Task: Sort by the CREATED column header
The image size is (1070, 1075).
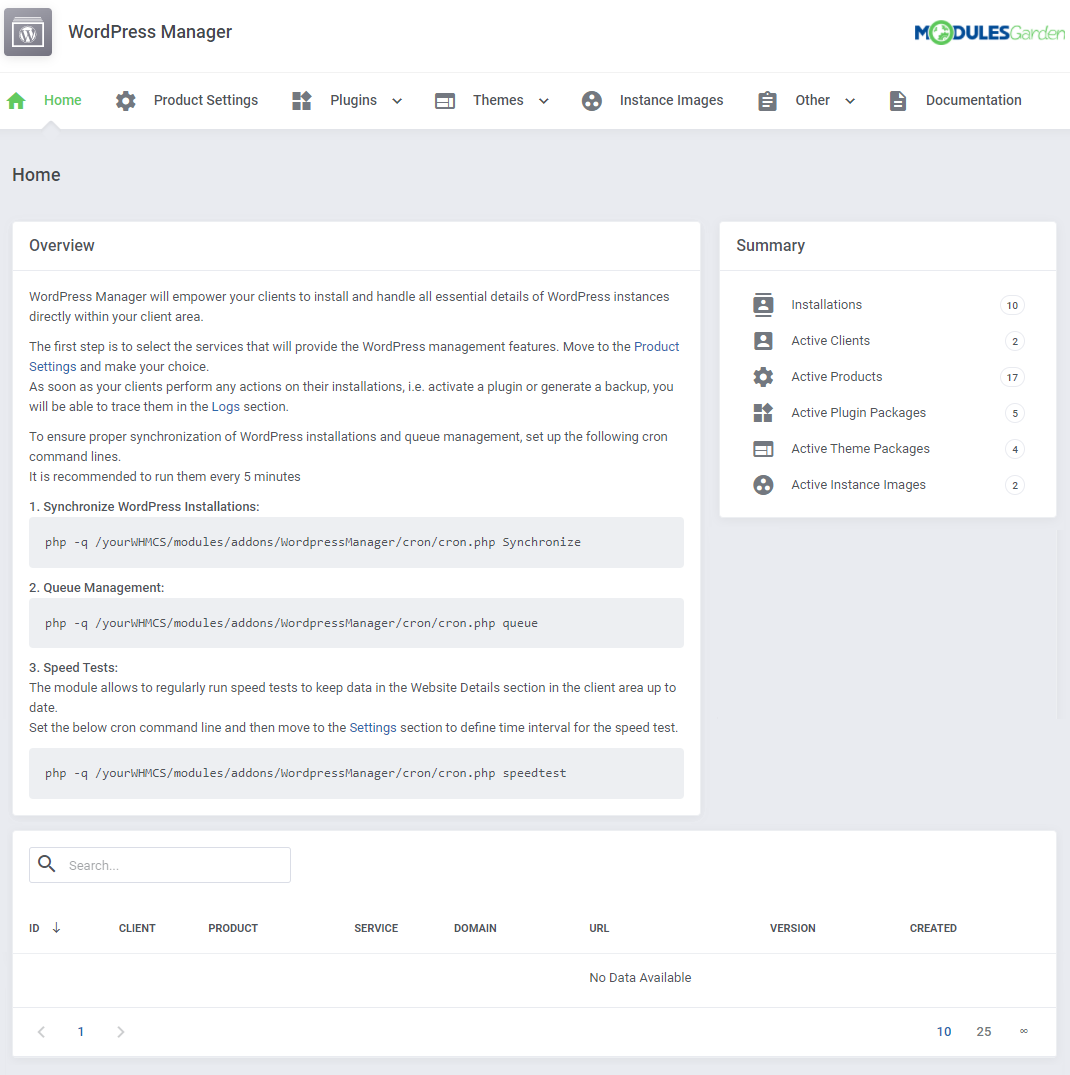Action: (x=933, y=928)
